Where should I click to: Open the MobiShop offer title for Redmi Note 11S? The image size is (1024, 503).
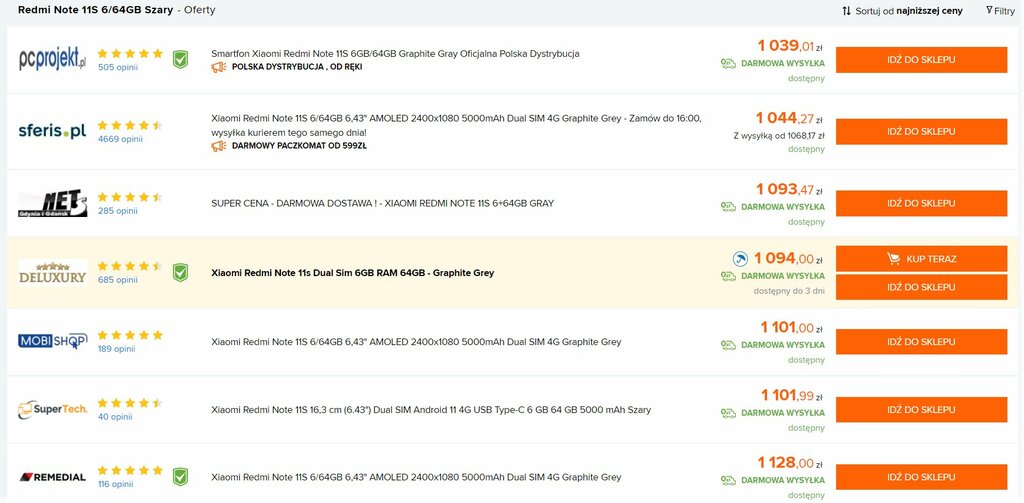pos(416,342)
